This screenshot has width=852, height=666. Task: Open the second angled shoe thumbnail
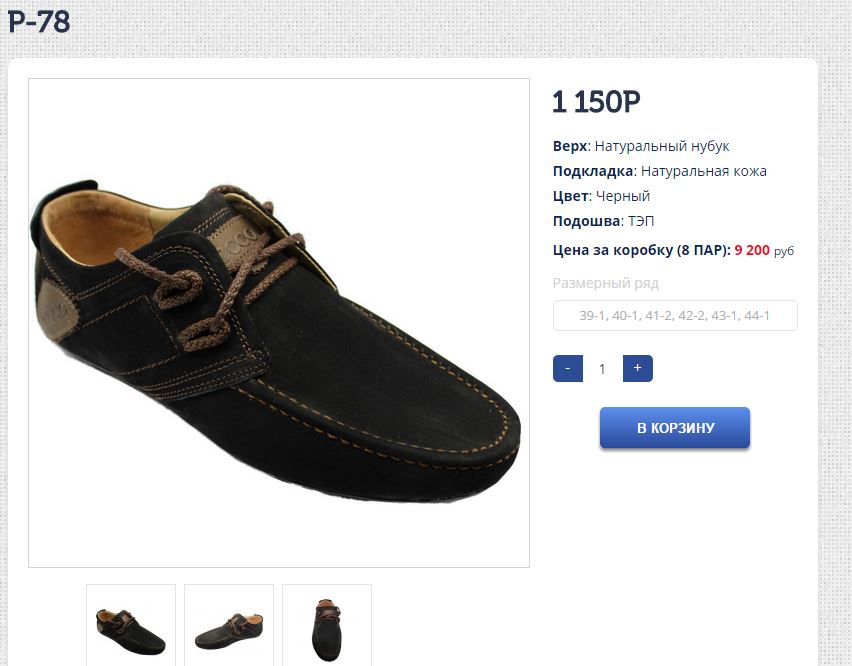click(x=229, y=626)
